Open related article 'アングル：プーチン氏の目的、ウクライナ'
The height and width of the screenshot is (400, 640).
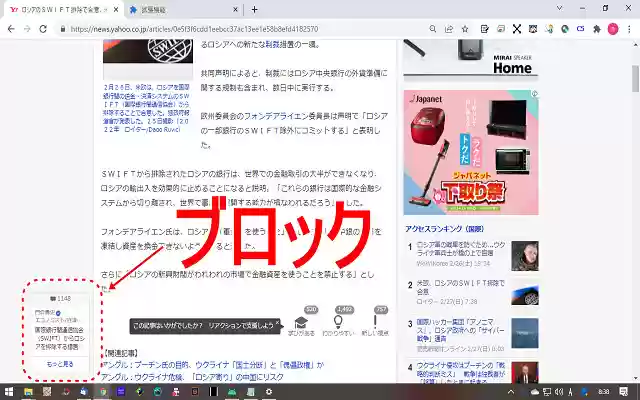(212, 365)
